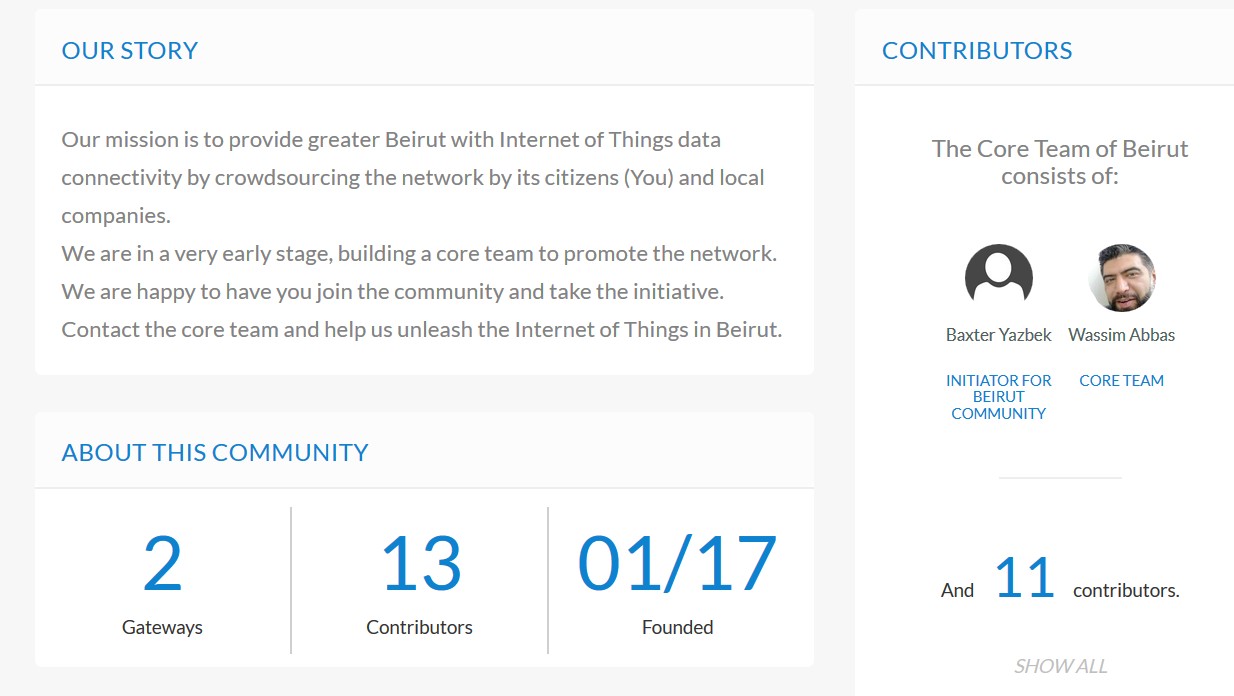The width and height of the screenshot is (1234, 696).
Task: Select Initiator for Beirut Community label
Action: [x=998, y=397]
